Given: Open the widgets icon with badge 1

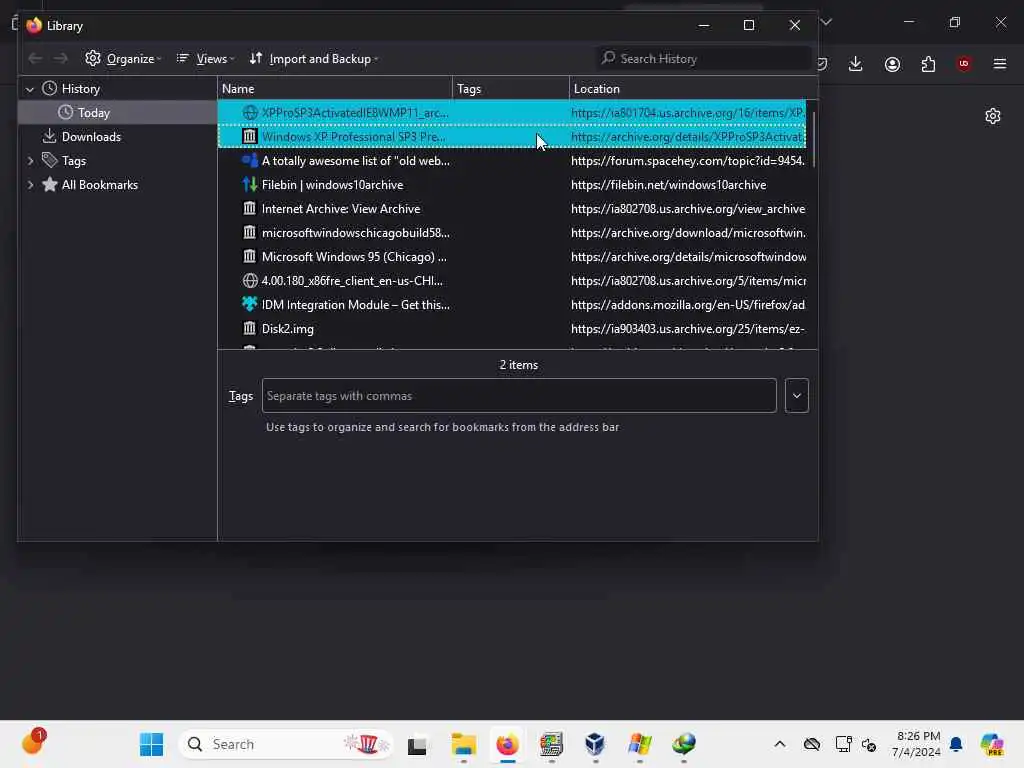Looking at the screenshot, I should [33, 742].
